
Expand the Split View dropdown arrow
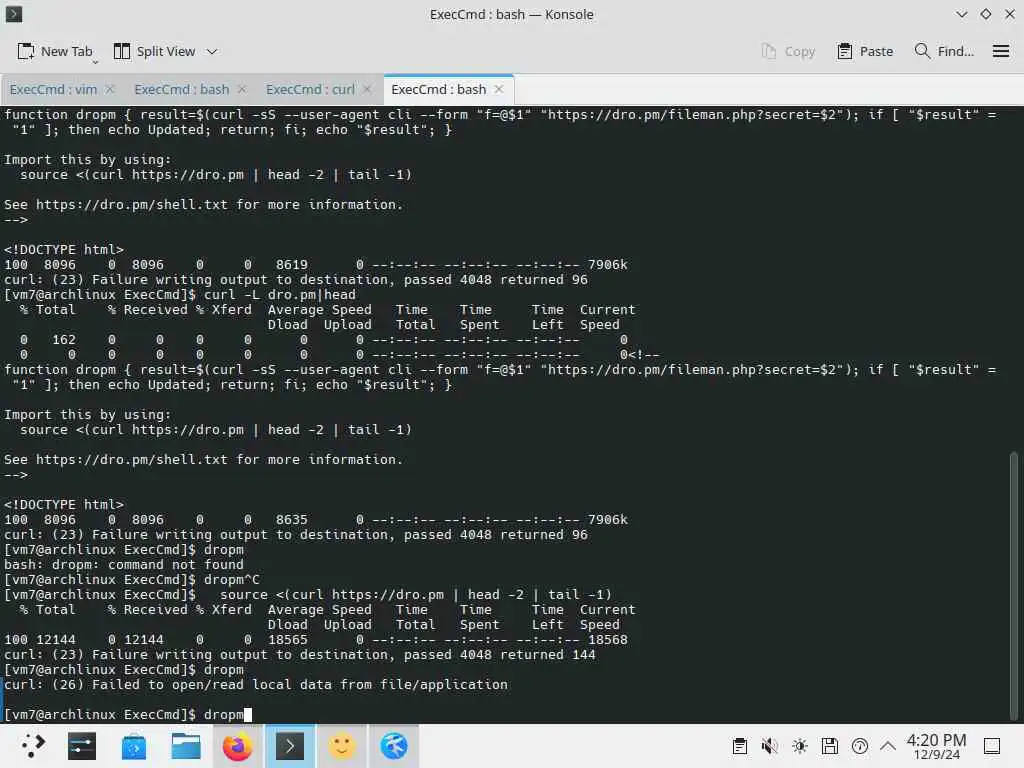point(212,52)
